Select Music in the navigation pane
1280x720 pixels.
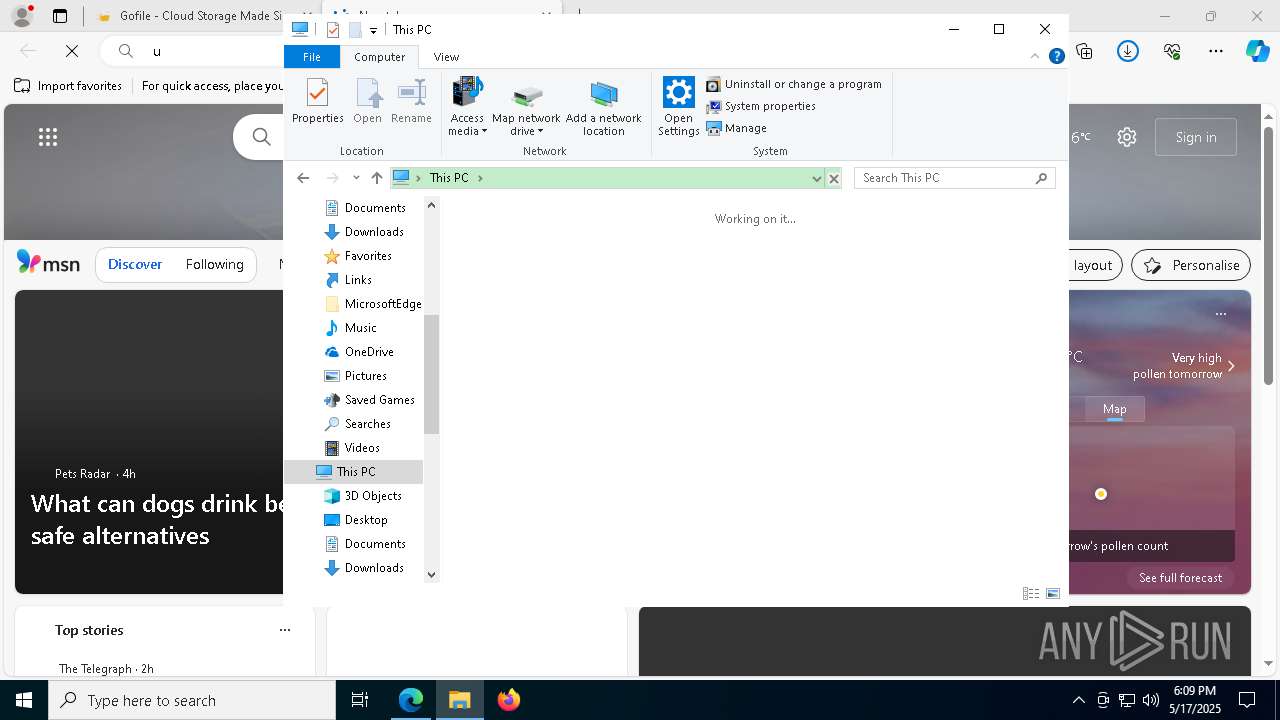[x=360, y=328]
